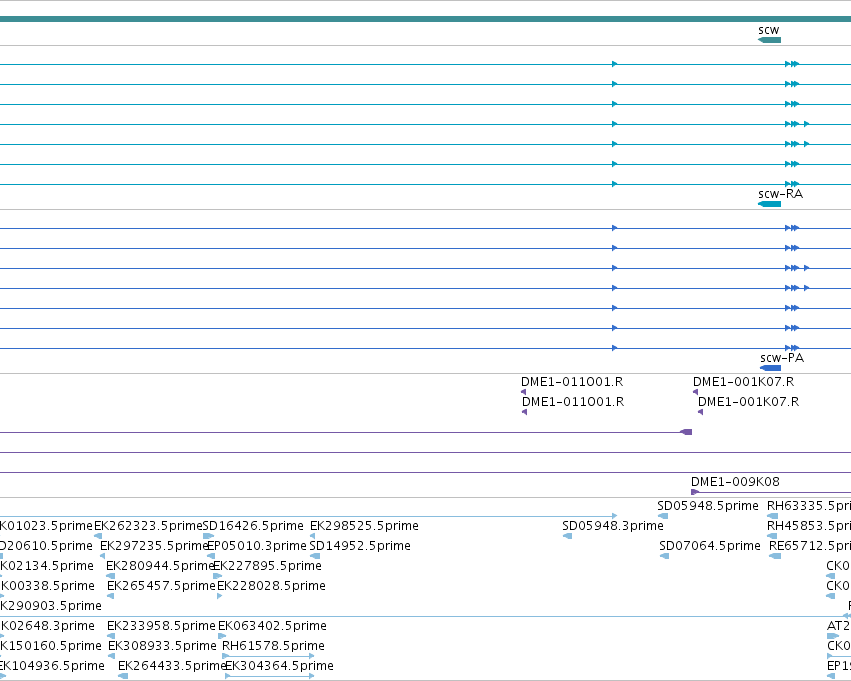Screen dimensions: 851x681
Task: Click the DME1-009K08 feature arrow glyph
Action: pyautogui.click(x=695, y=492)
